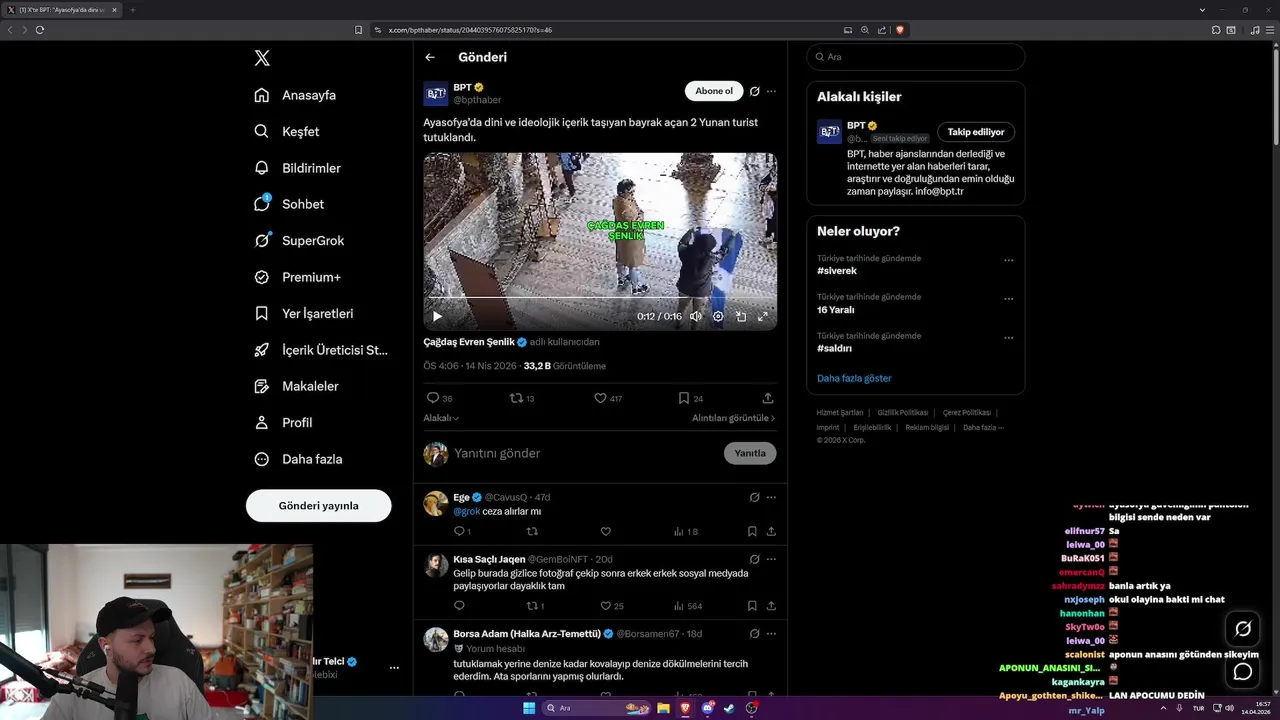This screenshot has width=1280, height=720.
Task: Share Kısa Saçlı Jaqen's reply
Action: [x=771, y=606]
